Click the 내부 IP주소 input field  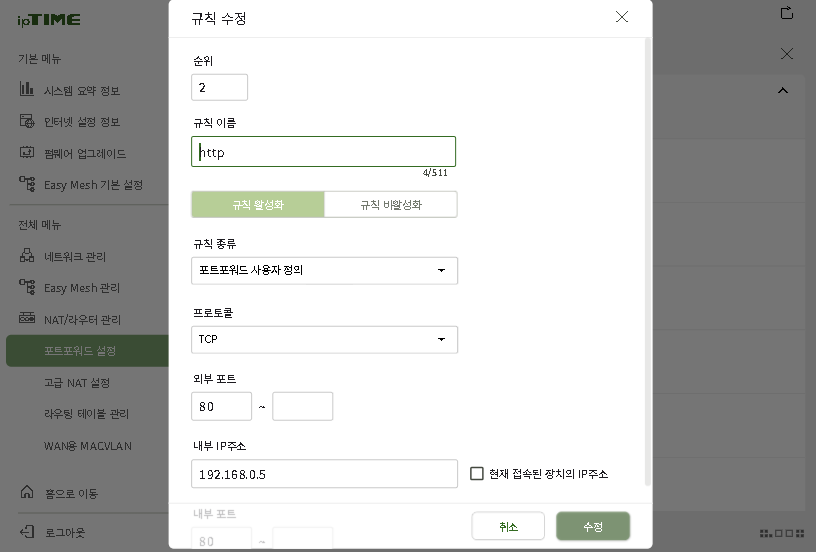tap(324, 474)
